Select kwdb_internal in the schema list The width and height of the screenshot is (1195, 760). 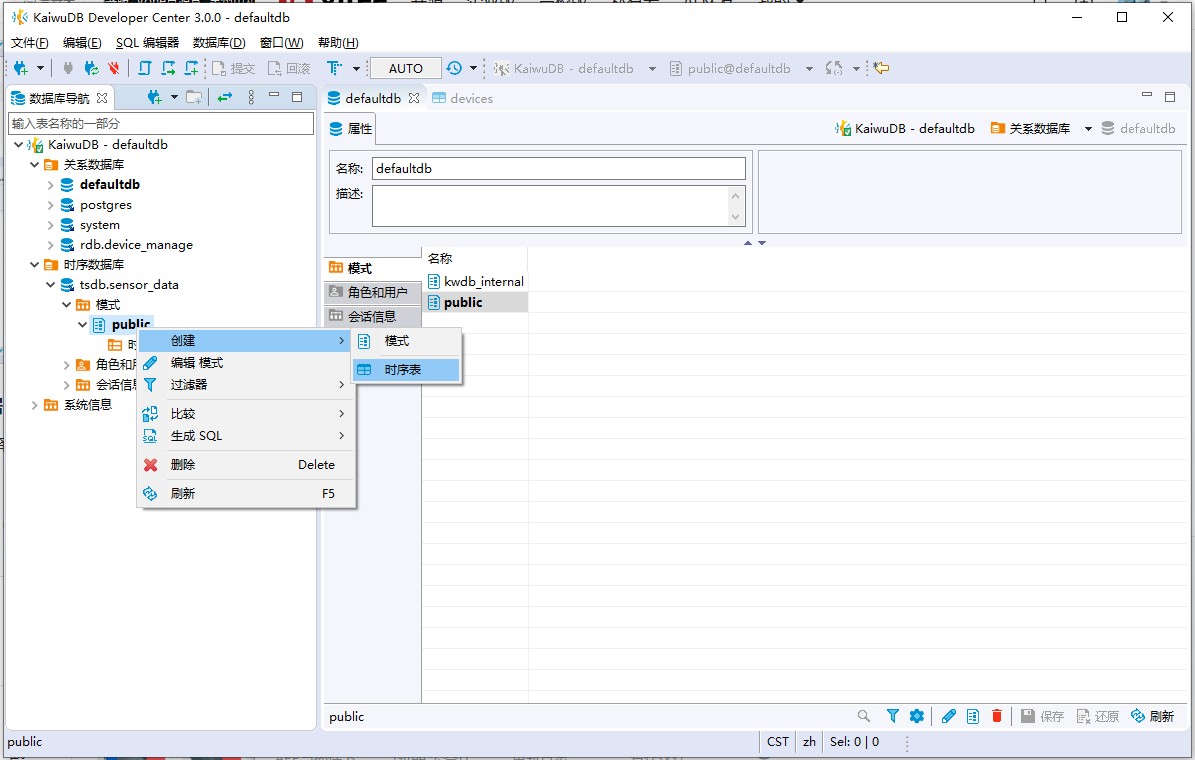point(476,282)
